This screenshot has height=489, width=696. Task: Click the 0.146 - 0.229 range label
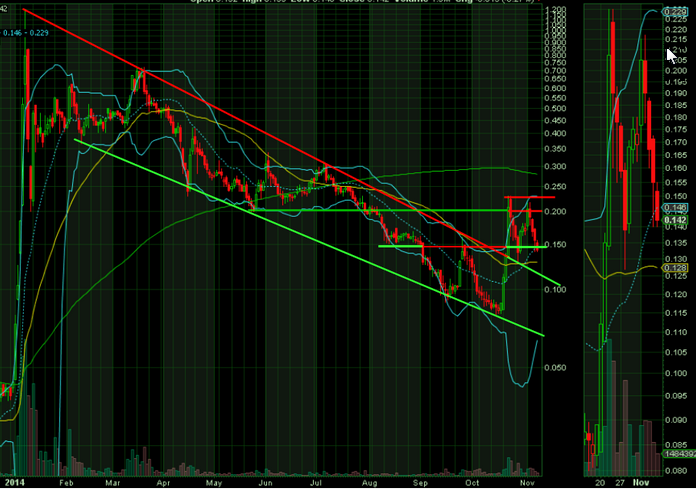(26, 33)
